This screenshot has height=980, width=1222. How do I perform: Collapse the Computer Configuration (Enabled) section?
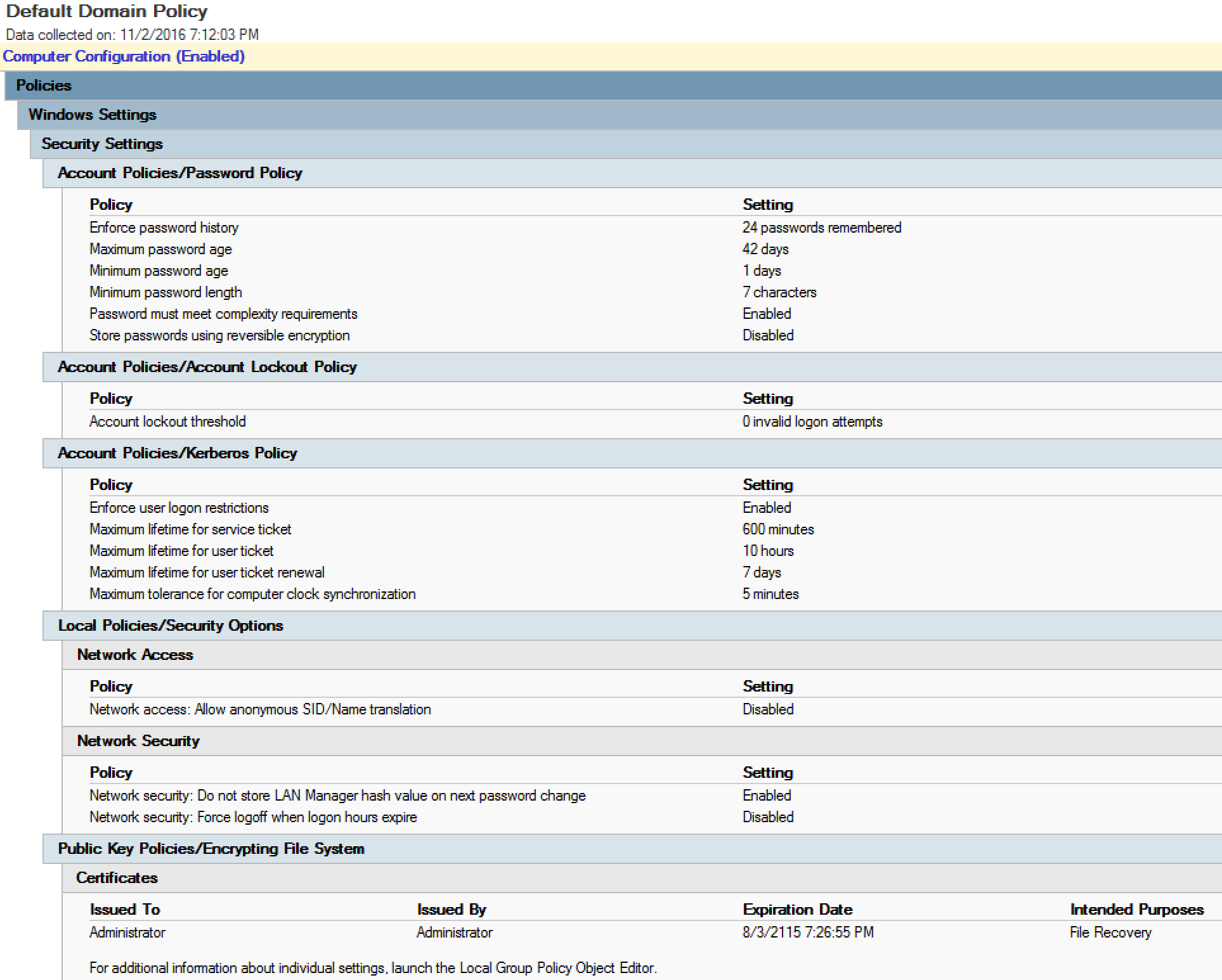point(123,56)
